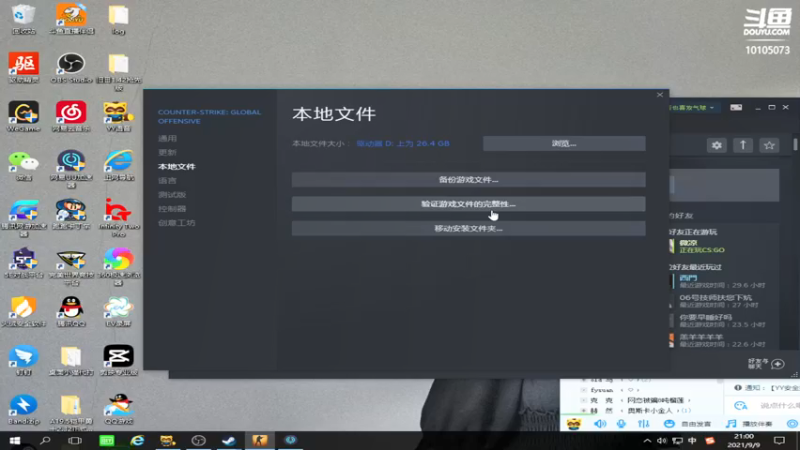Click Steam big picture mode icon
Viewport: 800px width, 450px height.
736,108
